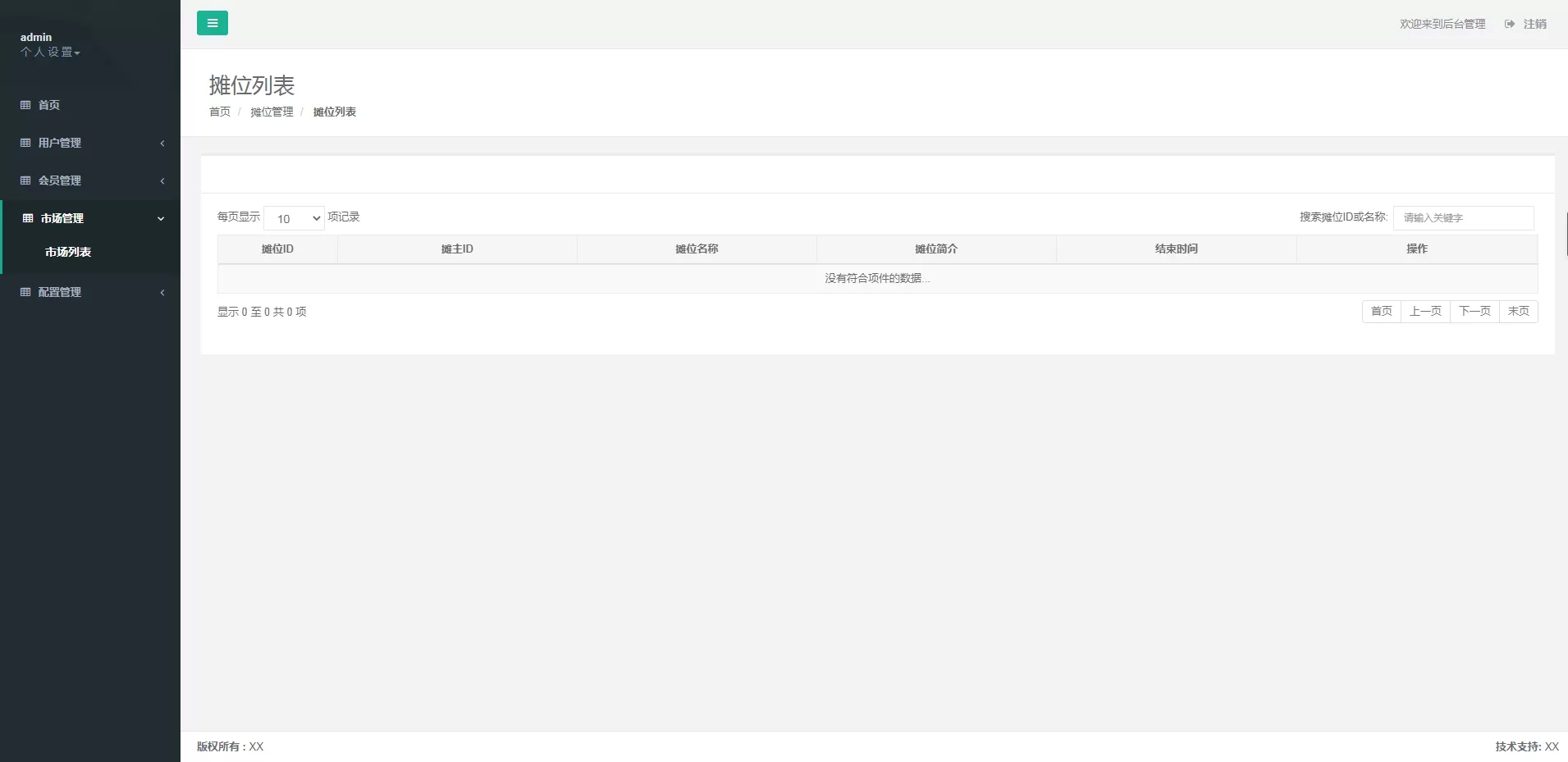Click the grid icon next to 配置管理

(x=25, y=292)
